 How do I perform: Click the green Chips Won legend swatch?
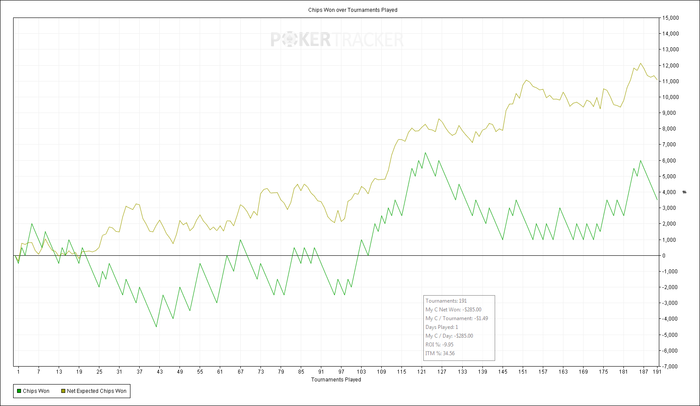click(19, 391)
